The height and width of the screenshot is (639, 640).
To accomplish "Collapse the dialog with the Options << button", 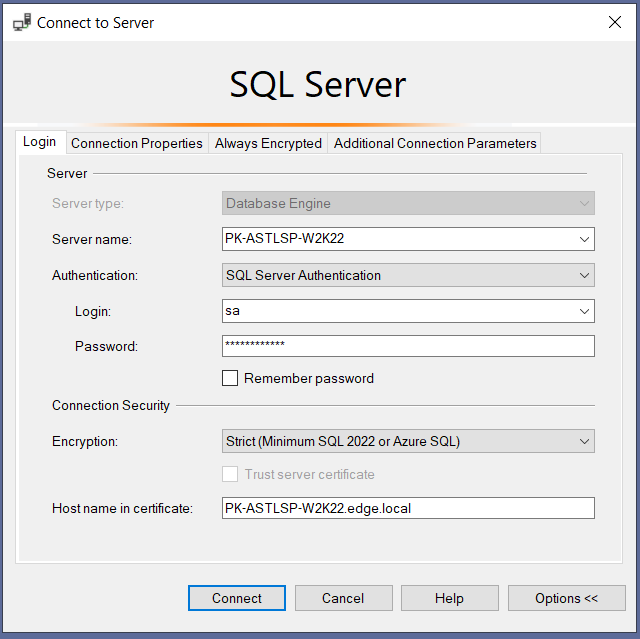I will tap(567, 598).
